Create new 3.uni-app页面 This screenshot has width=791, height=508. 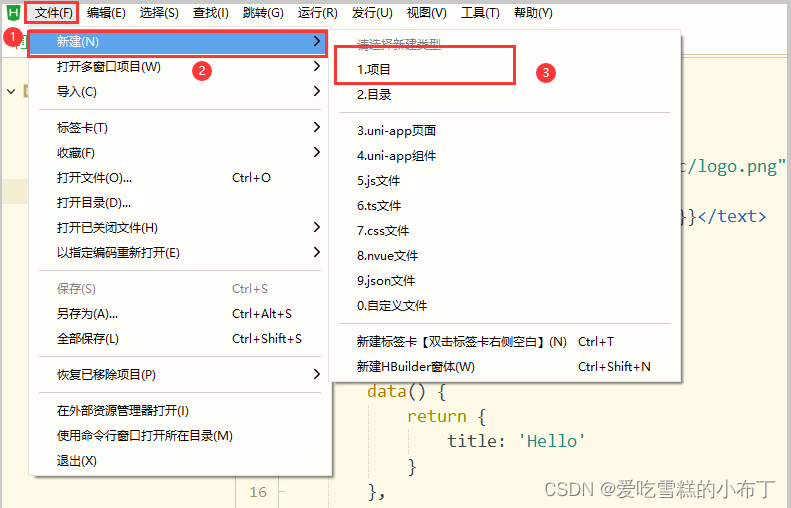(x=504, y=131)
